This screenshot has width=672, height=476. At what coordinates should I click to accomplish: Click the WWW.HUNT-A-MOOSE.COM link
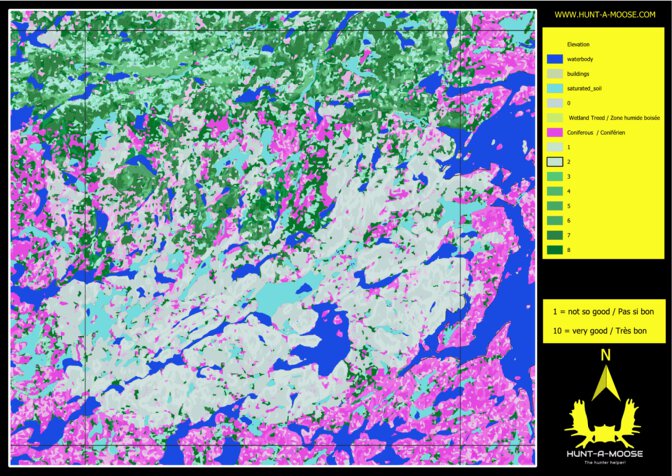tap(605, 15)
